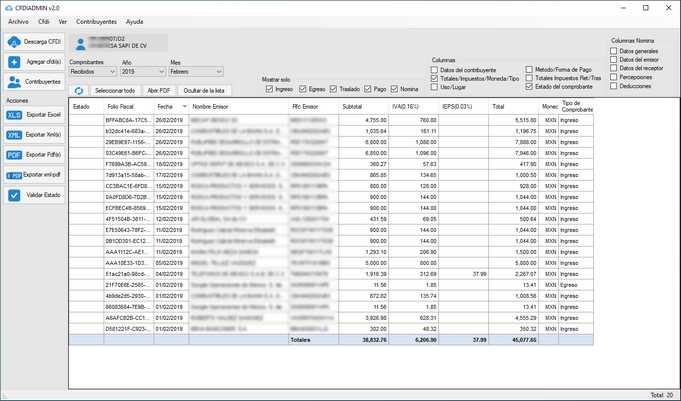This screenshot has width=681, height=401.
Task: Uncheck the Ingreso filter checkbox
Action: click(270, 89)
